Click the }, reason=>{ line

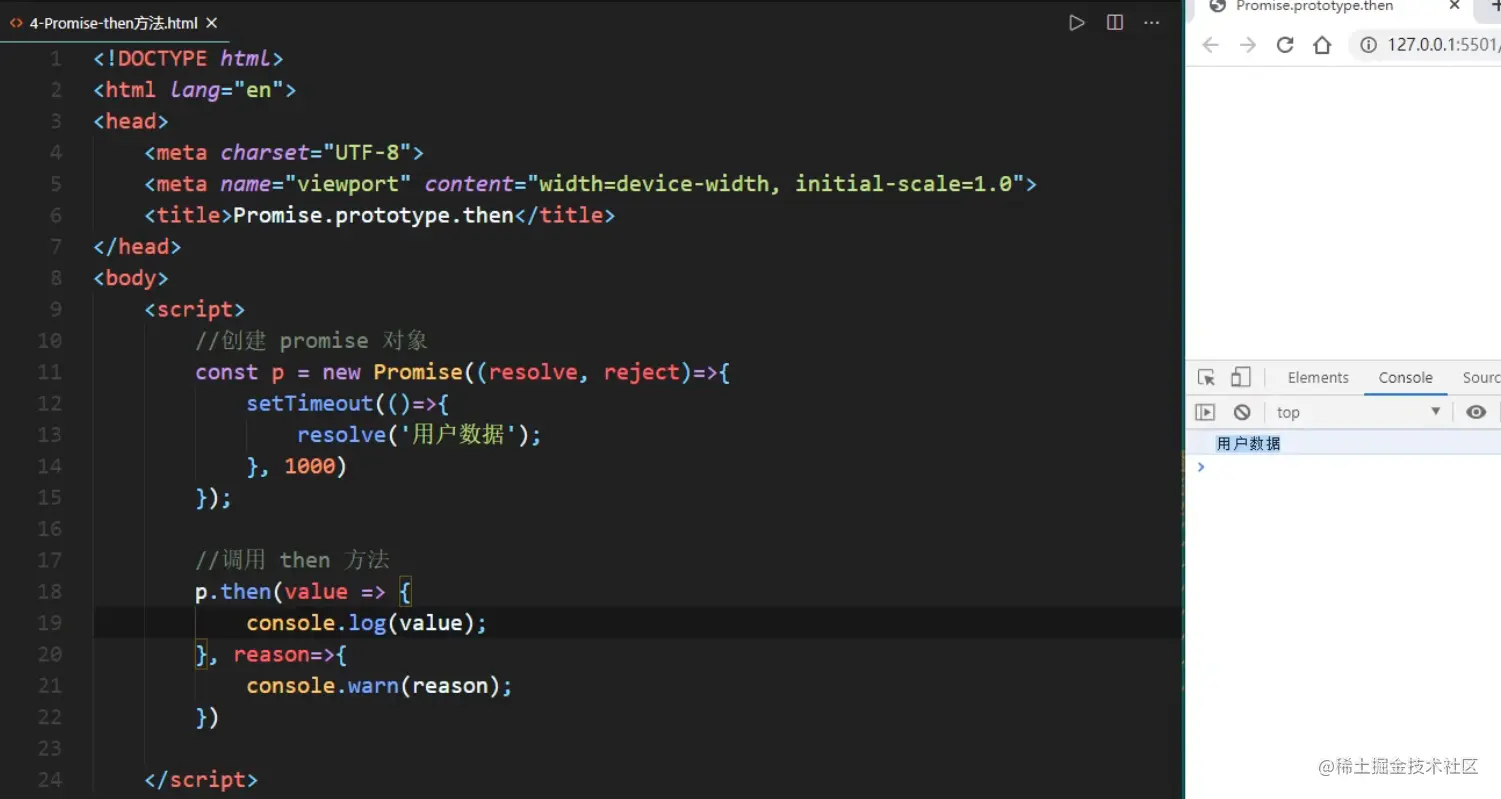271,654
